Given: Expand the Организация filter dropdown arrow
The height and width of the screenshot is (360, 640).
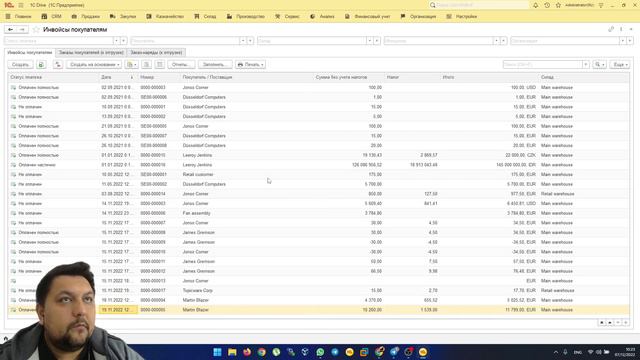Looking at the screenshot, I should point(623,41).
